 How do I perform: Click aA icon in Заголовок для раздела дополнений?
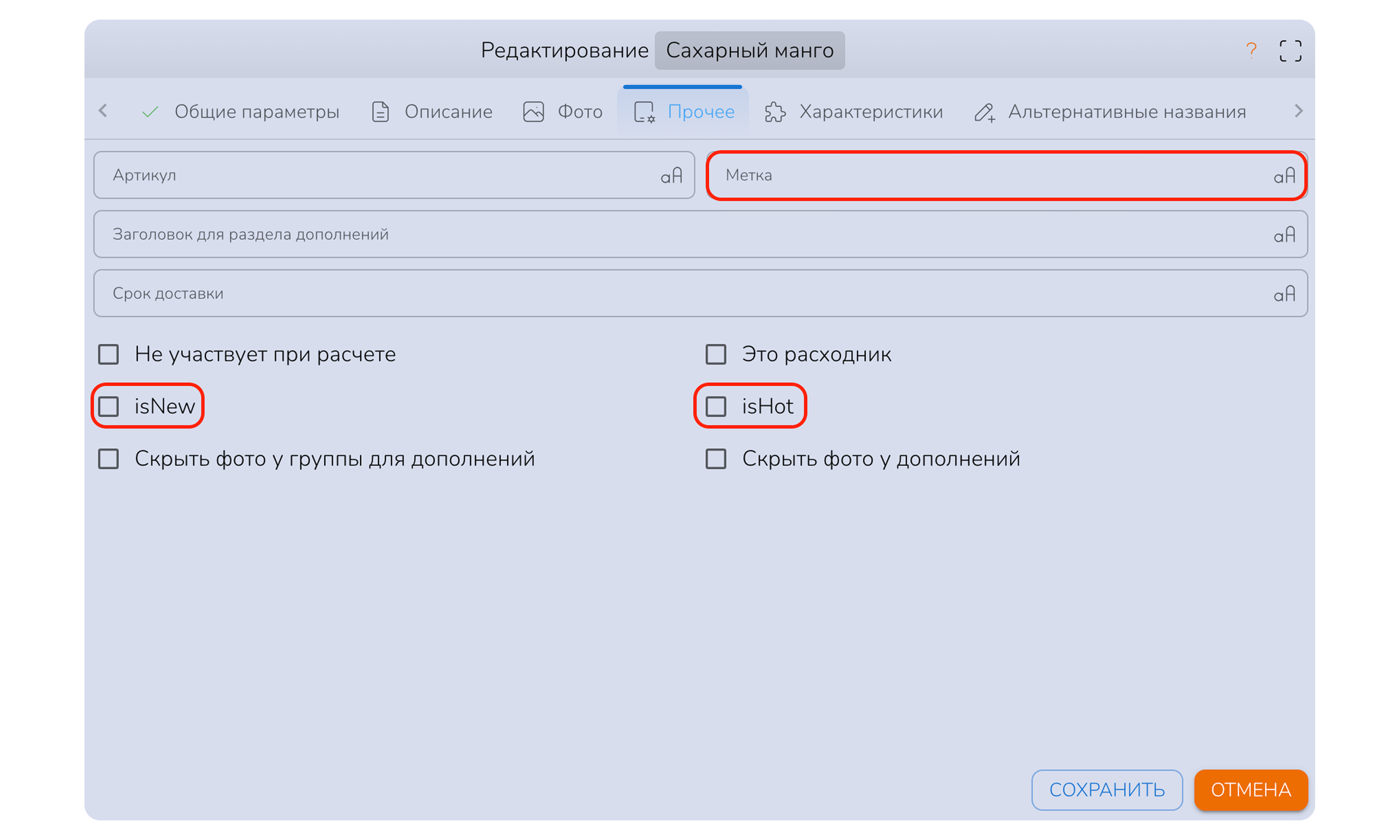[1284, 234]
